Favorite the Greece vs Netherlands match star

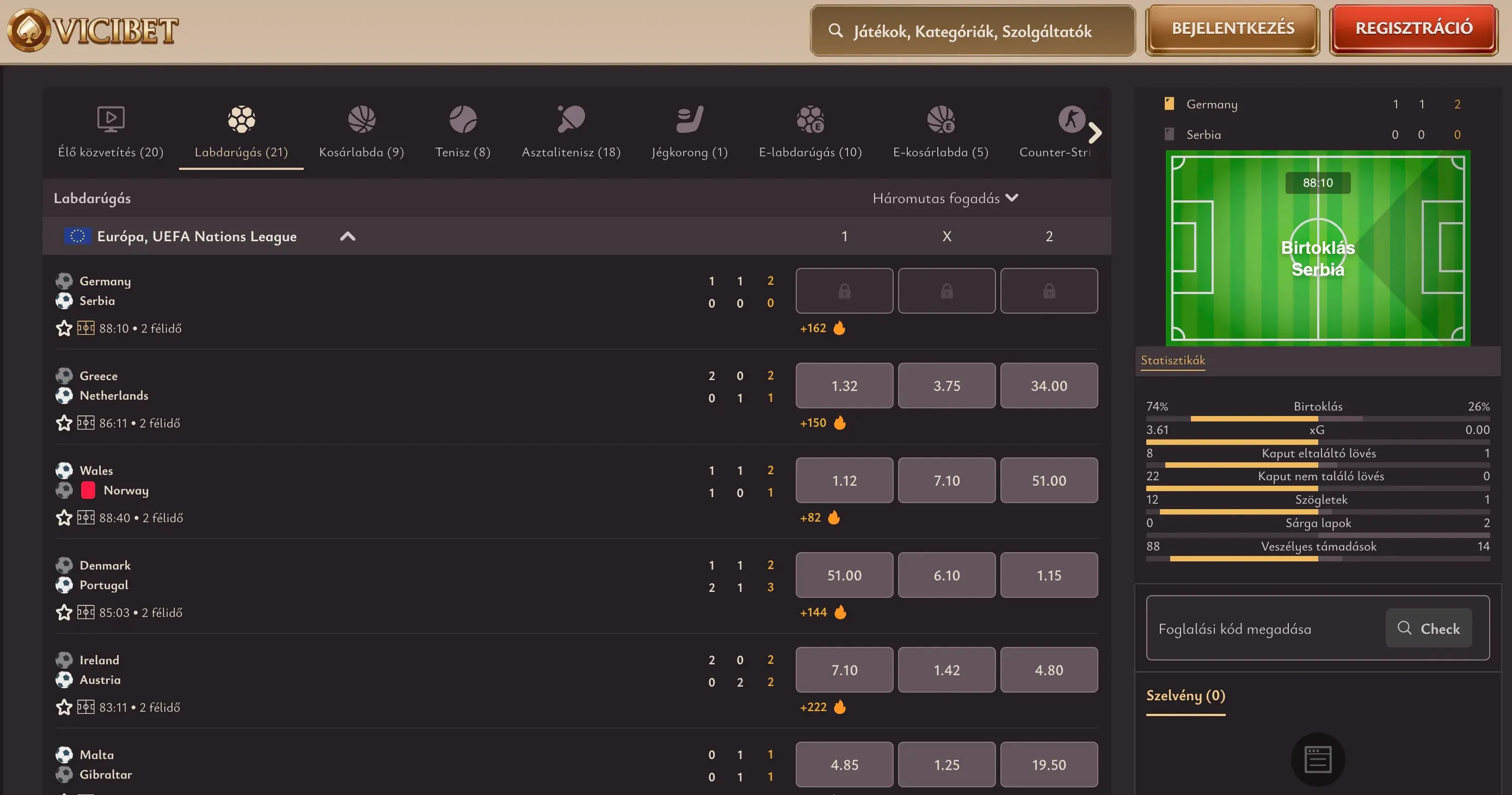[x=64, y=423]
